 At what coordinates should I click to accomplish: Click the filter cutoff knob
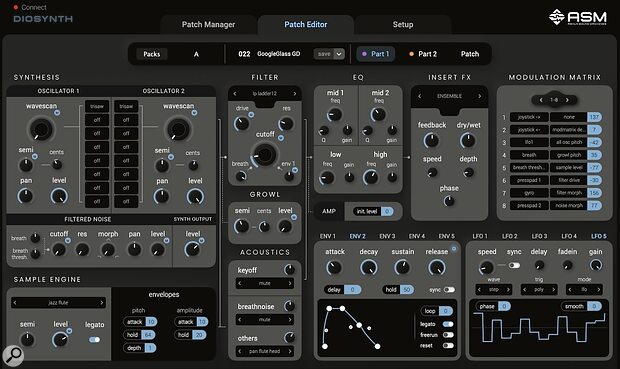point(265,155)
